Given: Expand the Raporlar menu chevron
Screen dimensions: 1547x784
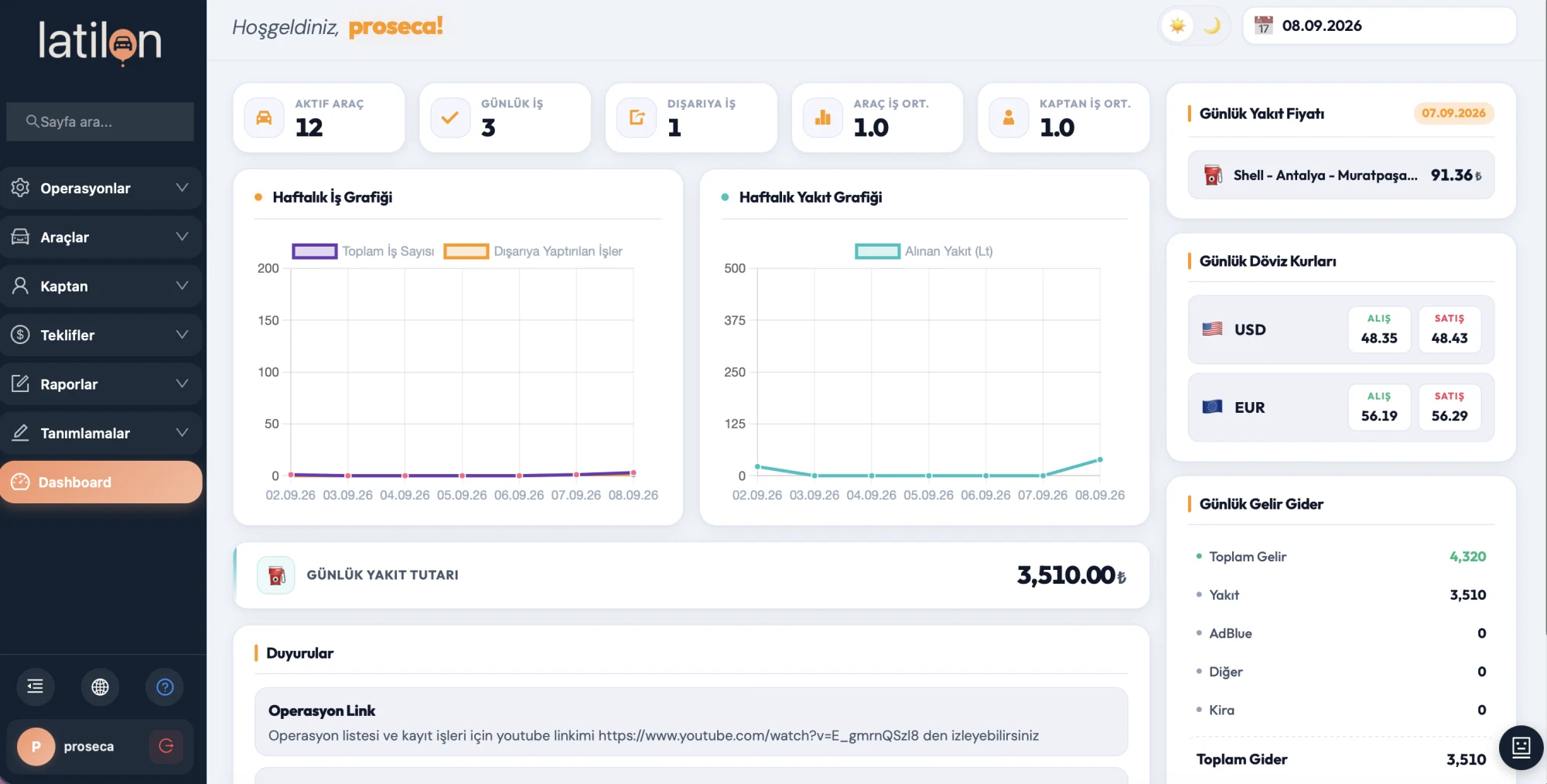Looking at the screenshot, I should point(182,383).
